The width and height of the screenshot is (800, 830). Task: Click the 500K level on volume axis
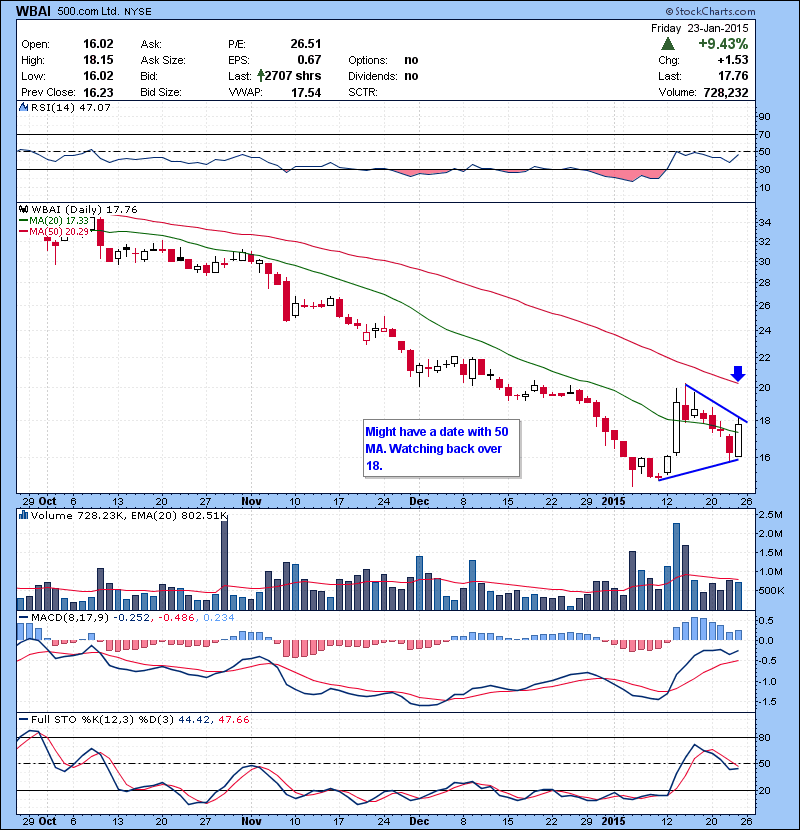point(770,590)
